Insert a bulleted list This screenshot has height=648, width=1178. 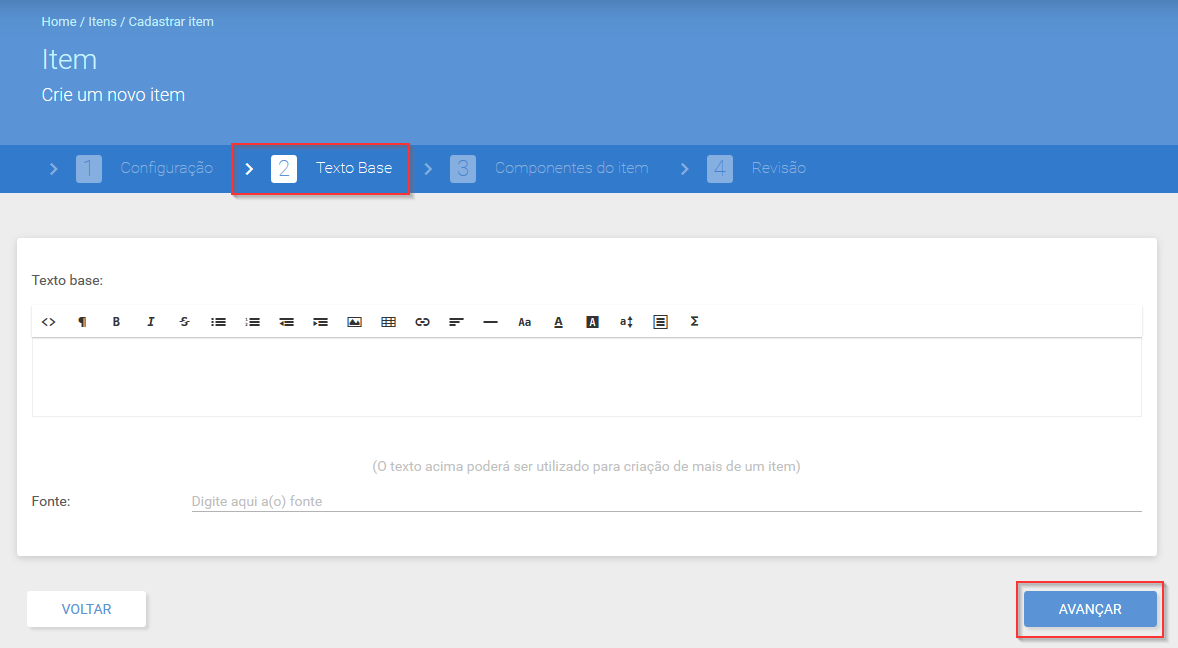(x=219, y=322)
